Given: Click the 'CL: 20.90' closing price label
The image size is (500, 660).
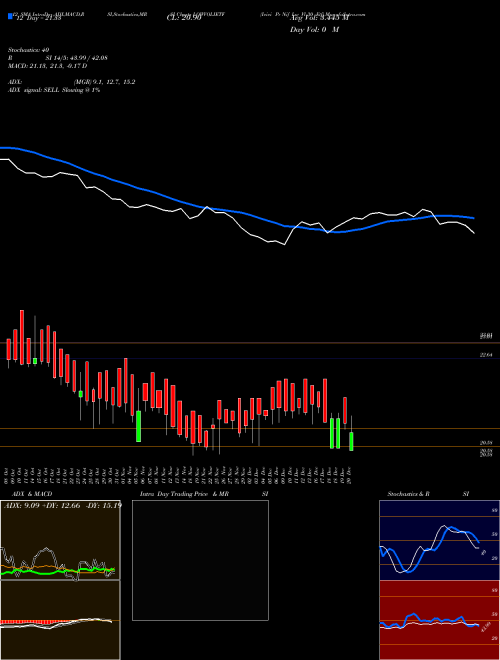Looking at the screenshot, I should 184,17.
